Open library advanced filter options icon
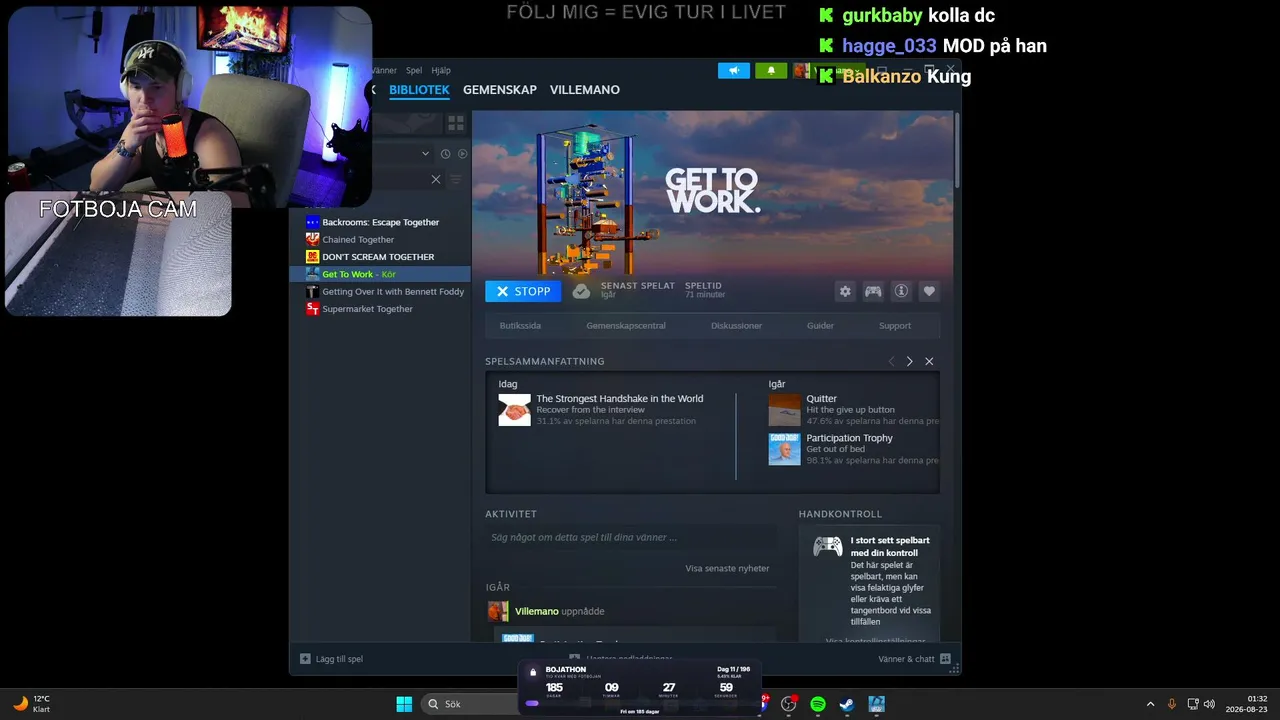This screenshot has width=1280, height=720. (456, 179)
